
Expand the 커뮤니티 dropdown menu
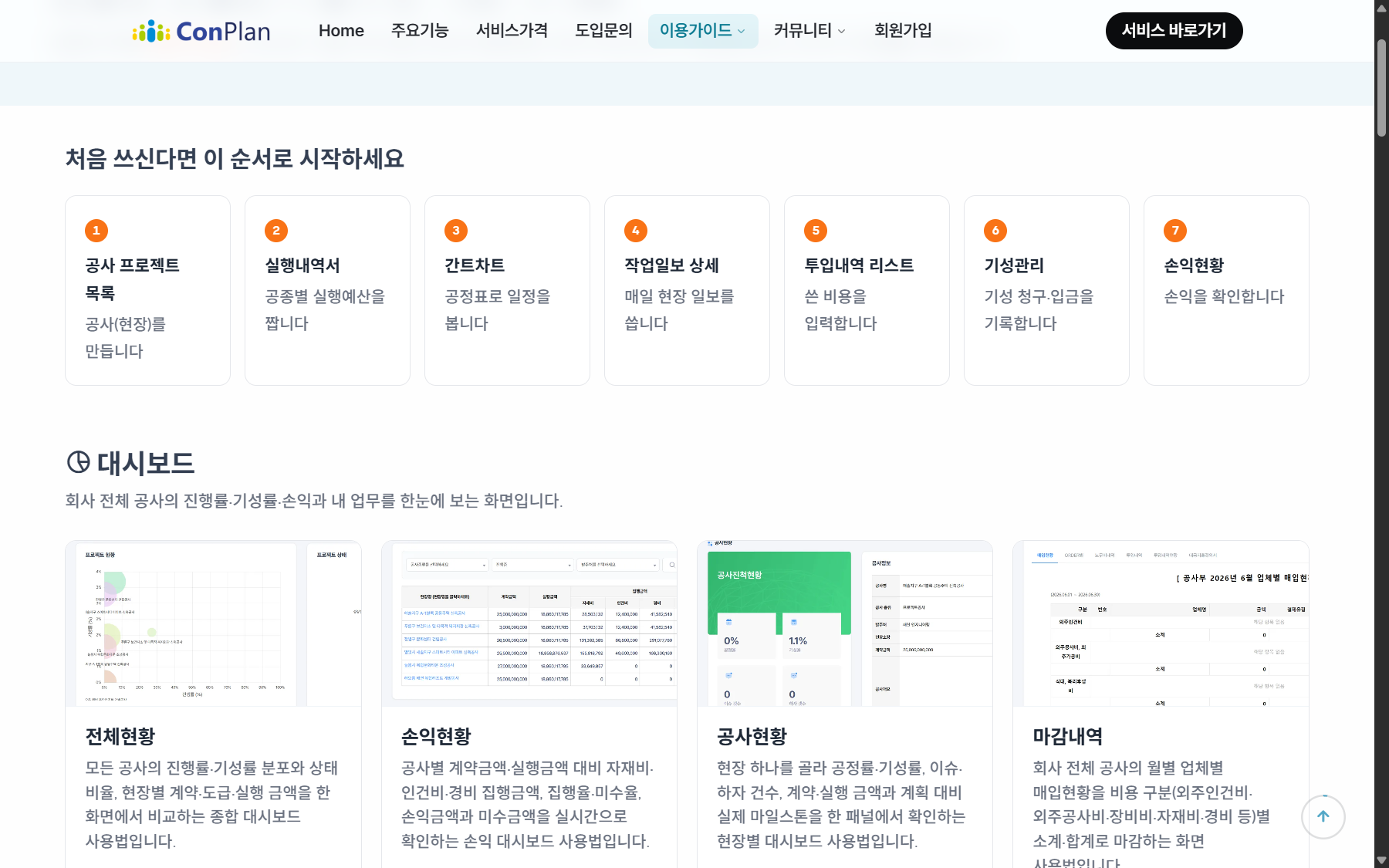809,31
